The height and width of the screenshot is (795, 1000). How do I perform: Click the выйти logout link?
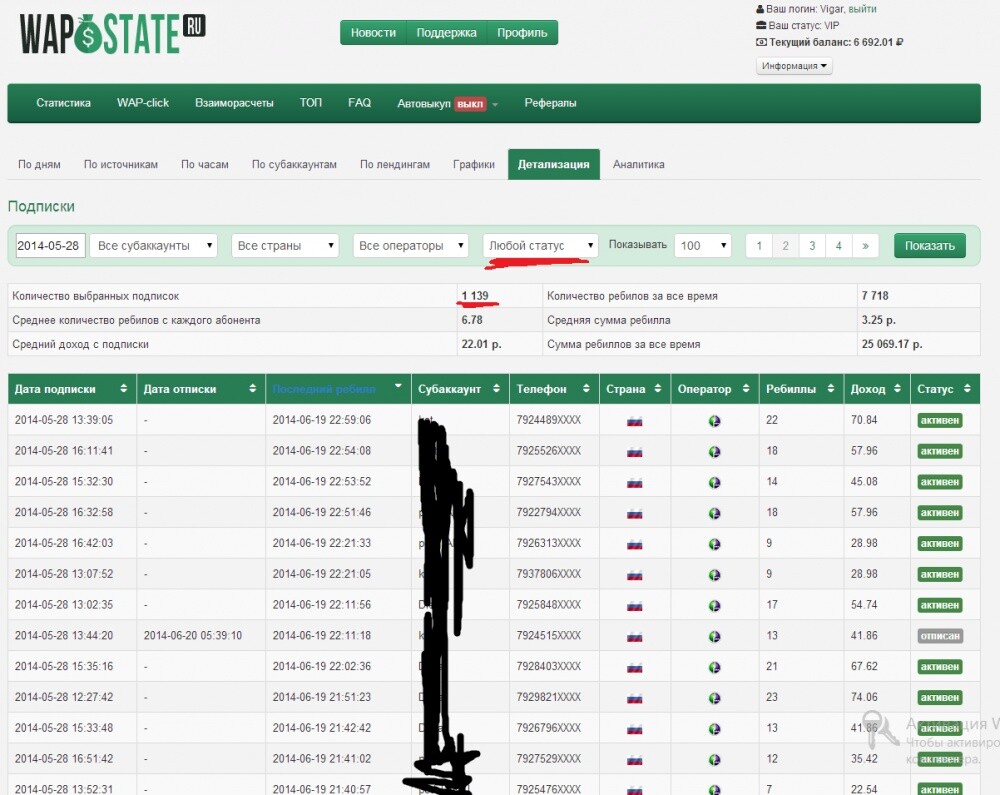[862, 9]
